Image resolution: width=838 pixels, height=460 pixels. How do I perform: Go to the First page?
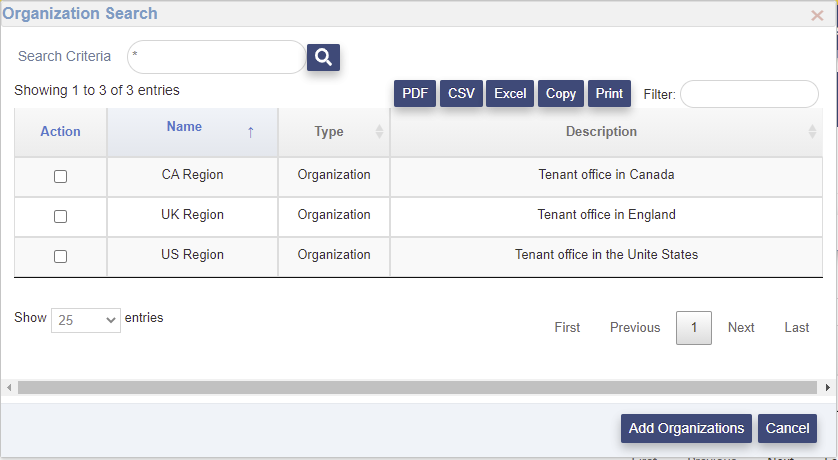[567, 328]
